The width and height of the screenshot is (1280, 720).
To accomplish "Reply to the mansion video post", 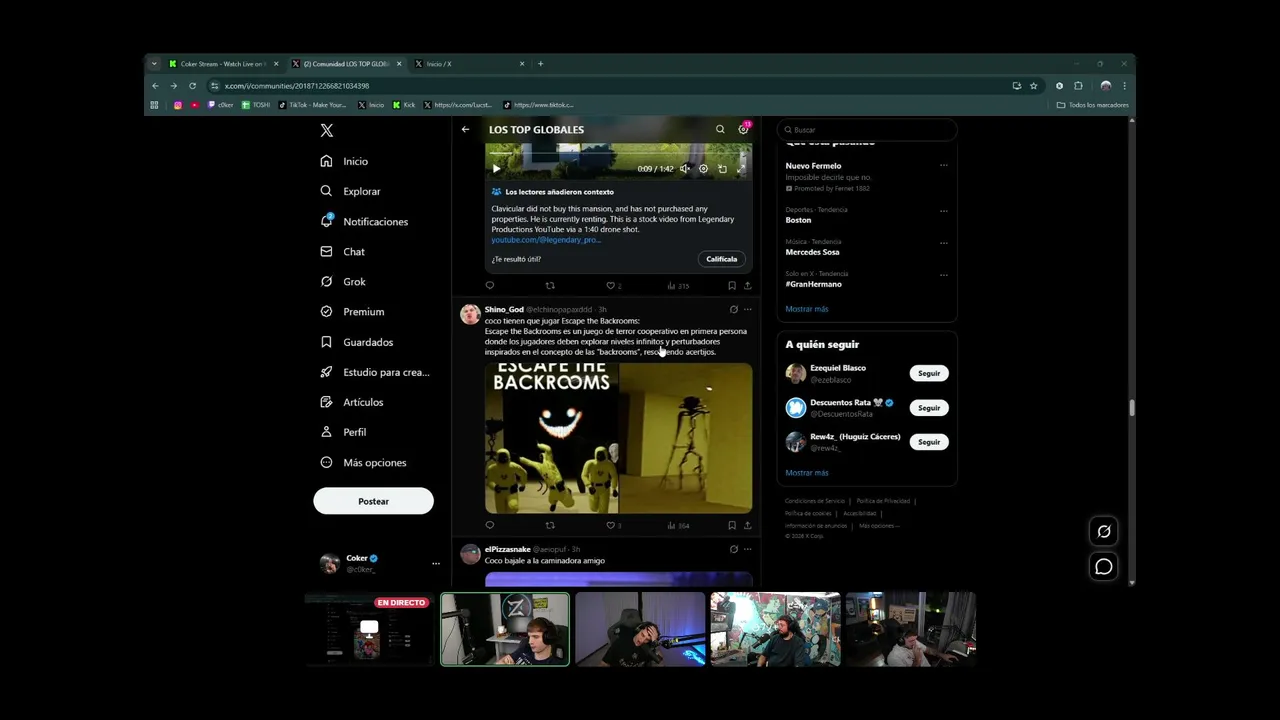I will click(490, 286).
